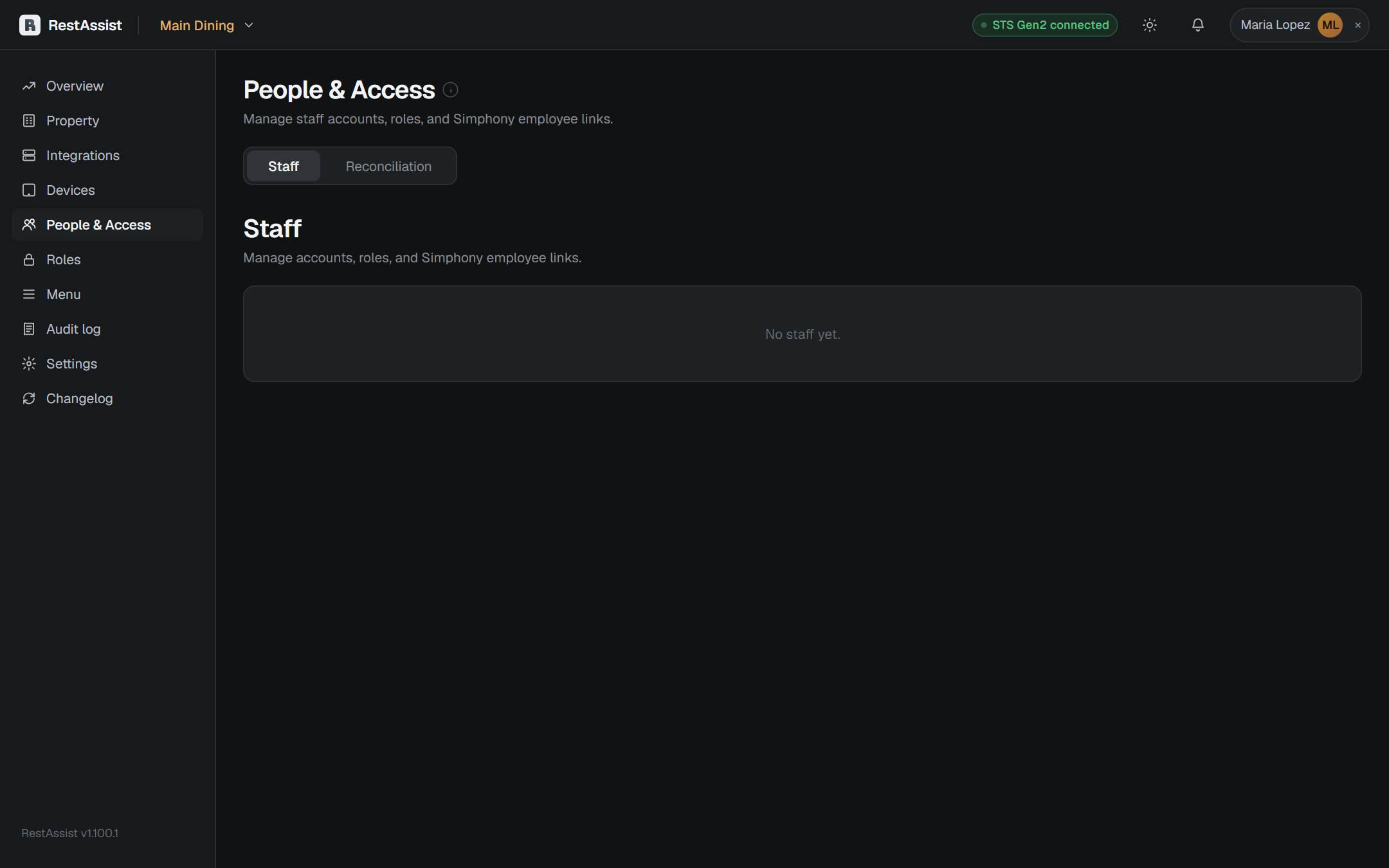Open Maria Lopez user menu
This screenshot has height=868, width=1389.
click(1299, 25)
